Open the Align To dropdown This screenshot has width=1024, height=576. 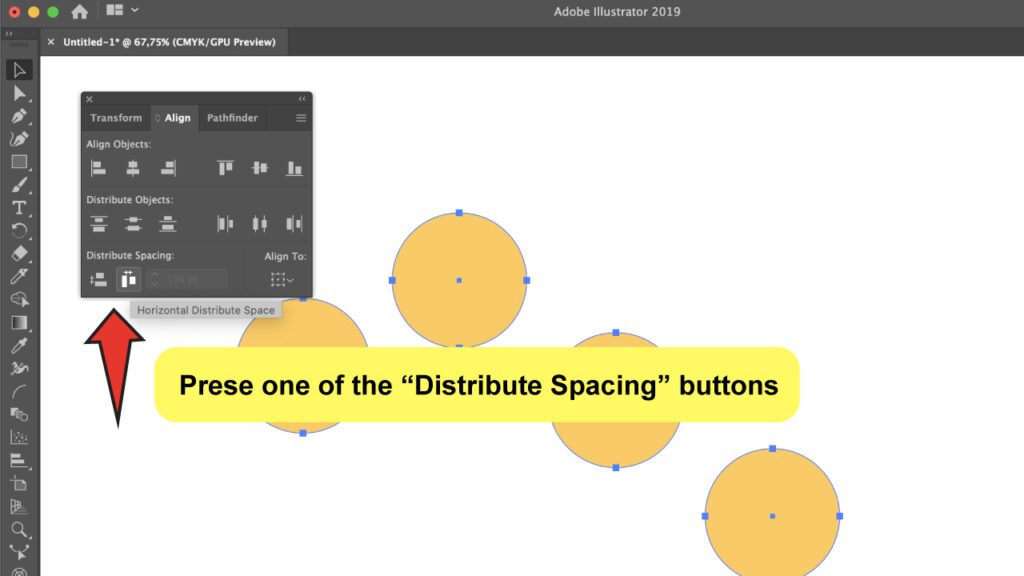(281, 278)
